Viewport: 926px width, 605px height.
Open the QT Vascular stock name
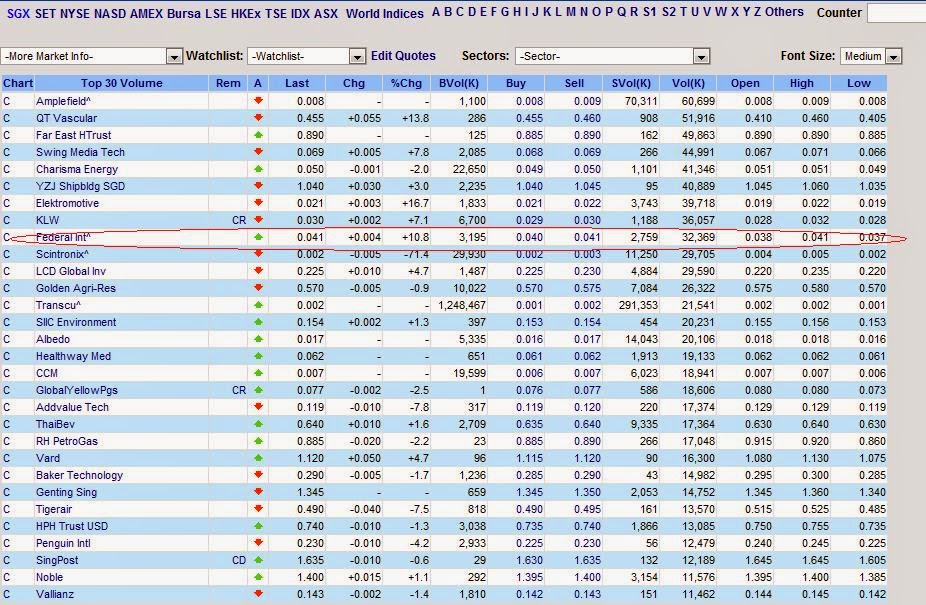point(66,118)
